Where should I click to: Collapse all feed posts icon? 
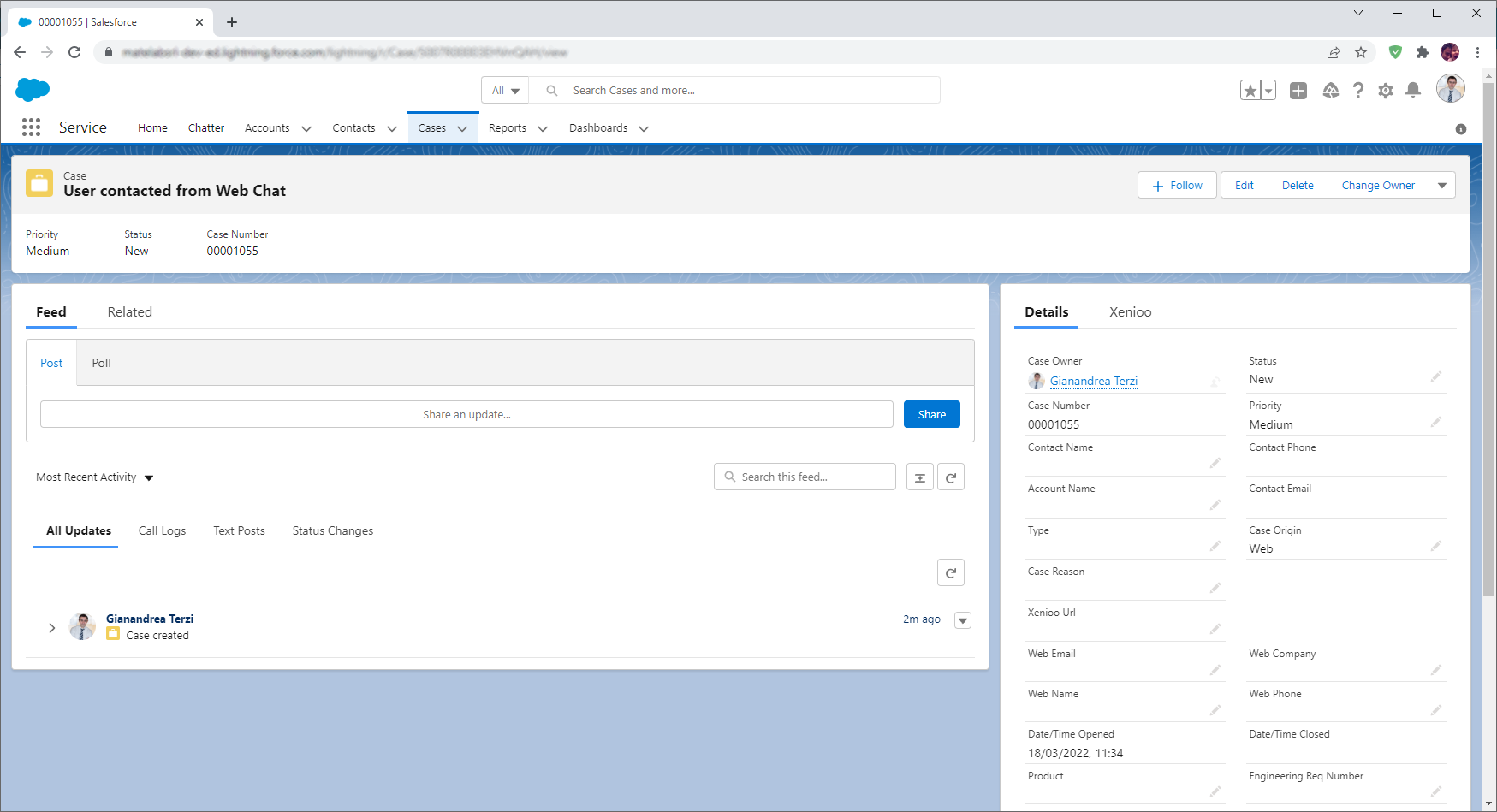tap(919, 477)
